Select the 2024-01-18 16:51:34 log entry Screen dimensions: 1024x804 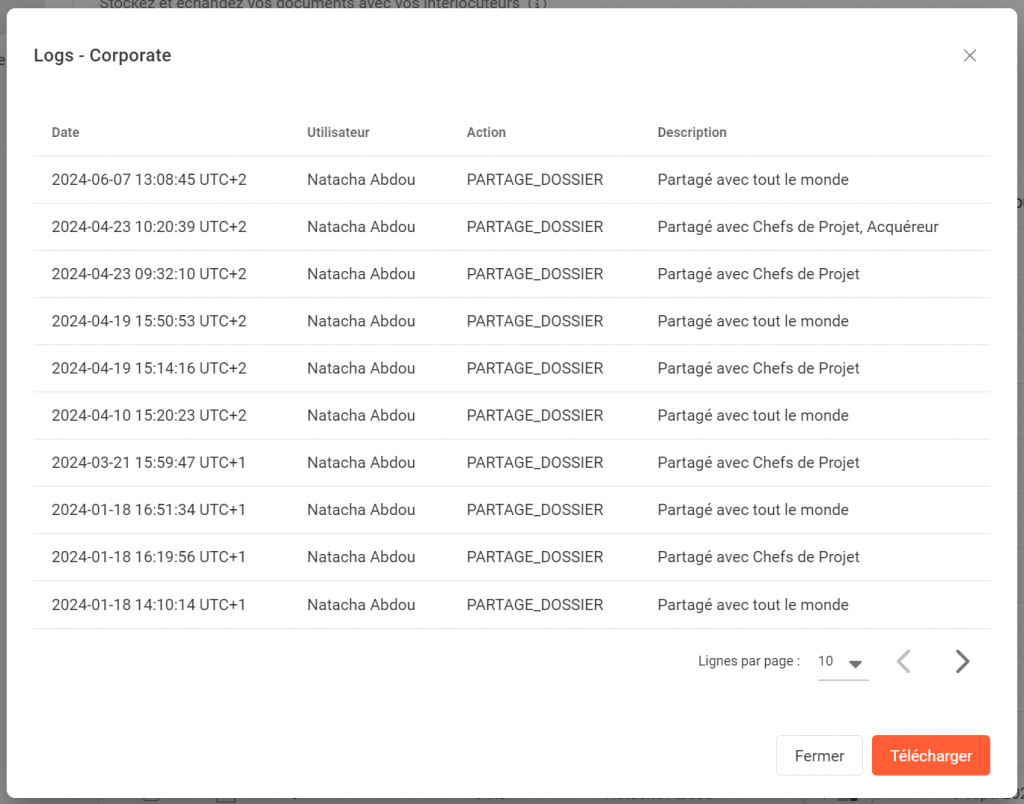tap(149, 510)
